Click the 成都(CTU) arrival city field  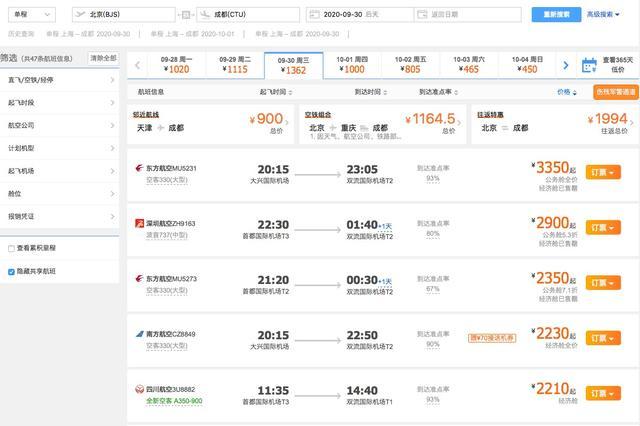pos(248,15)
